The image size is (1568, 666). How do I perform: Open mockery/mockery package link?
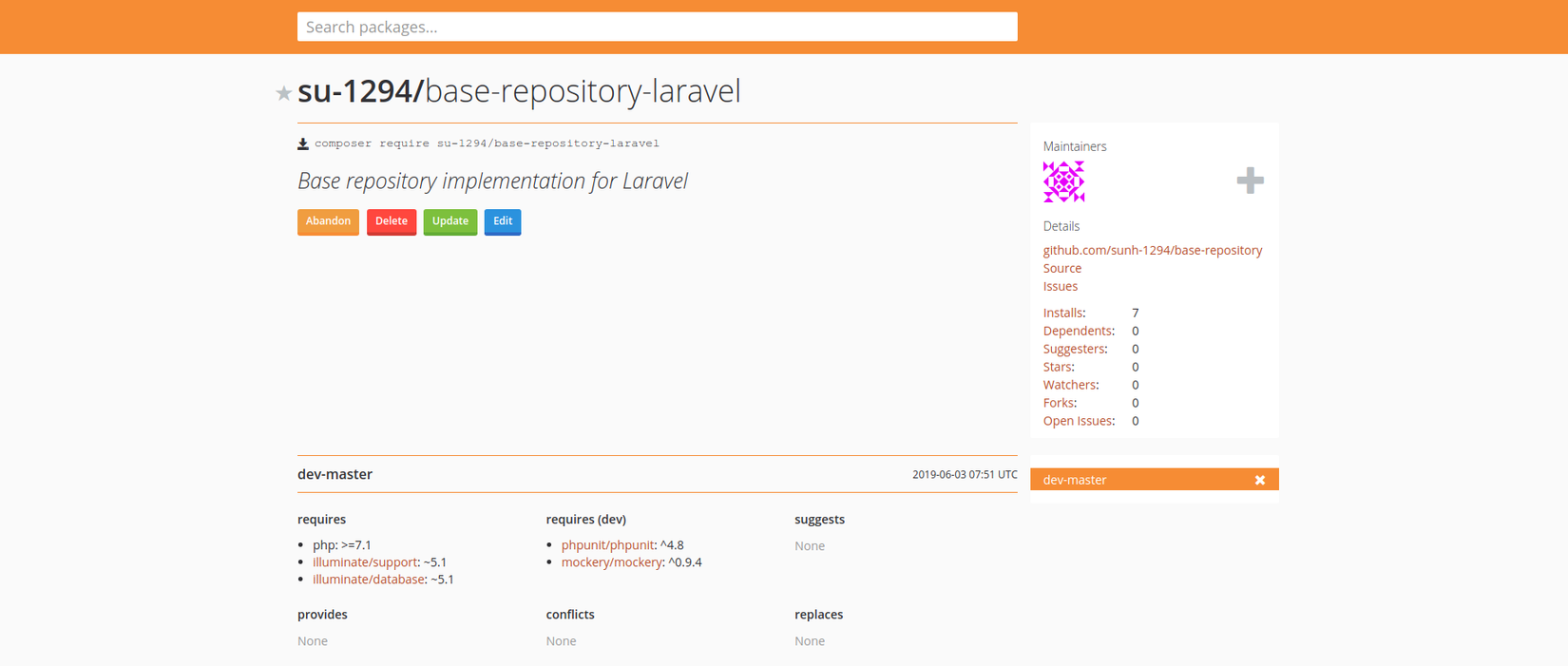(x=611, y=562)
